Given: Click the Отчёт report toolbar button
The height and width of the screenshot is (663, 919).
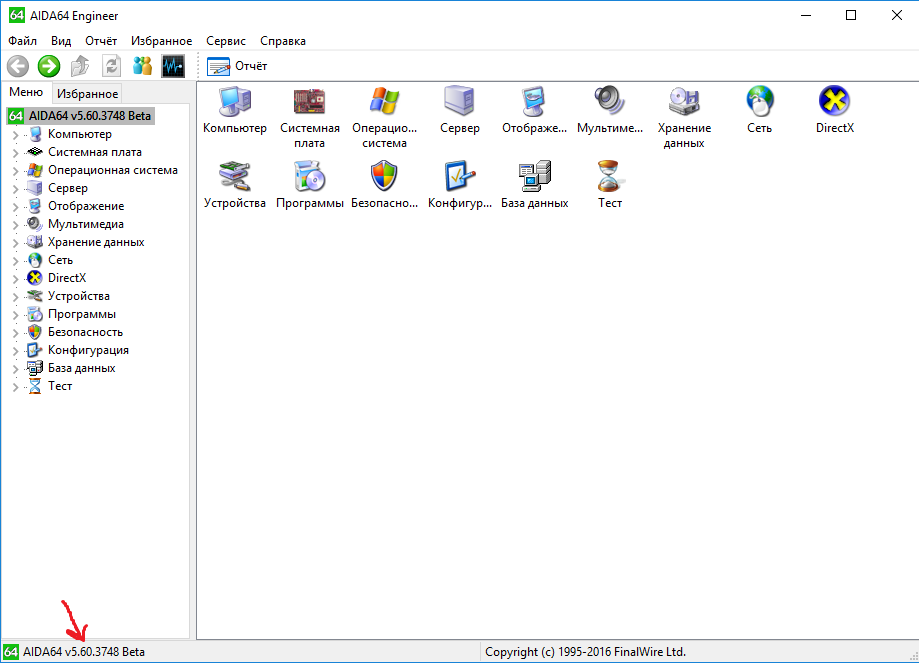Looking at the screenshot, I should pyautogui.click(x=237, y=66).
